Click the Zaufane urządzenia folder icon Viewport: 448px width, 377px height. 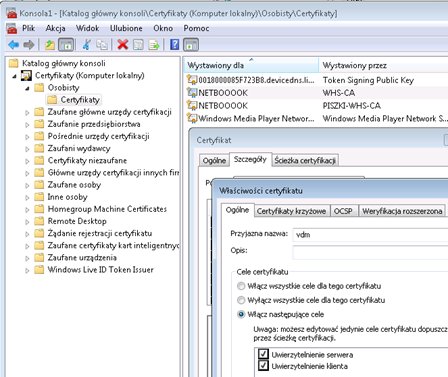(39, 257)
